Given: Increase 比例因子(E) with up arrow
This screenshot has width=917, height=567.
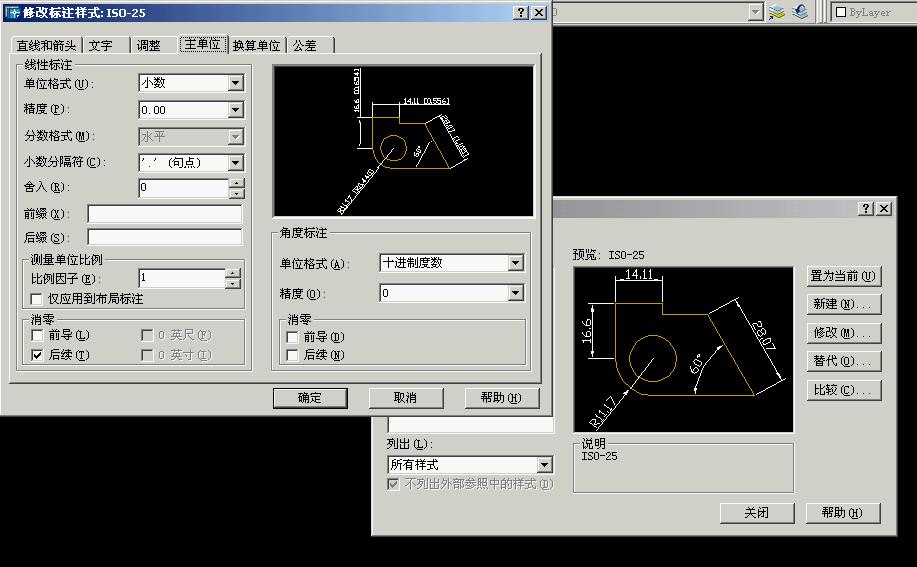Looking at the screenshot, I should 233,273.
